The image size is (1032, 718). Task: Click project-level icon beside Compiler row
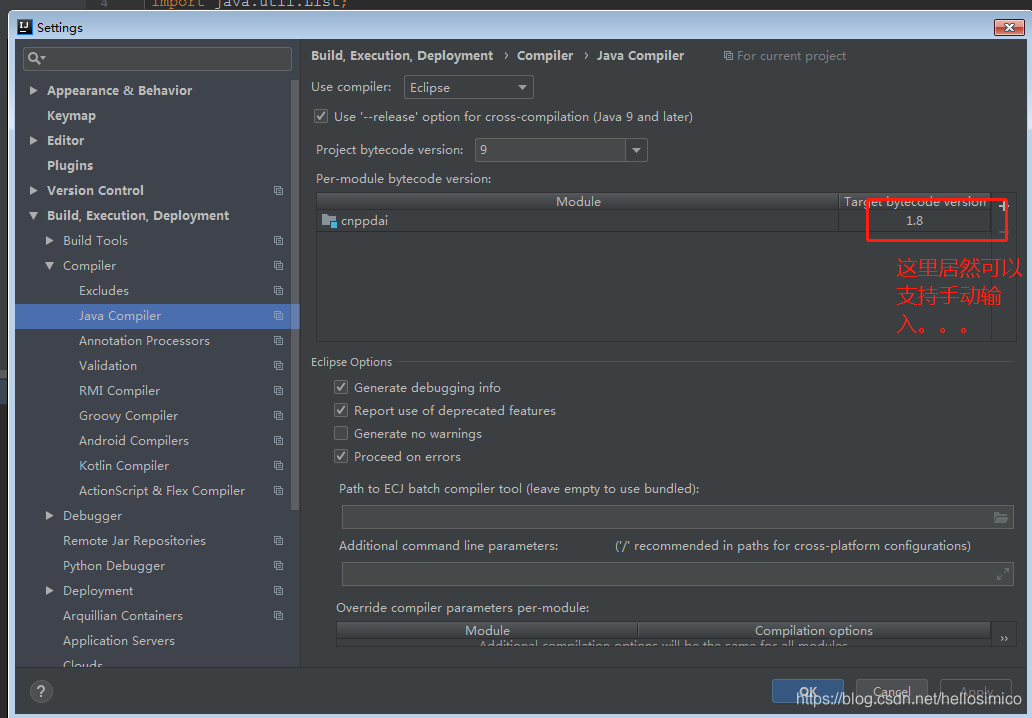pos(278,266)
